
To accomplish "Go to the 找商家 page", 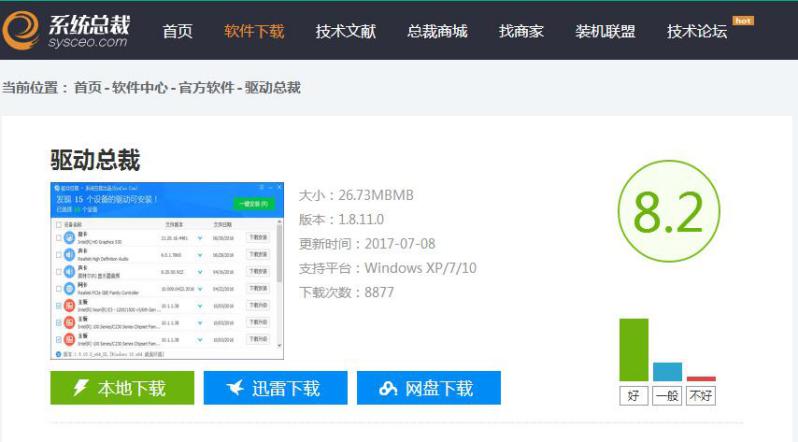I will click(521, 32).
